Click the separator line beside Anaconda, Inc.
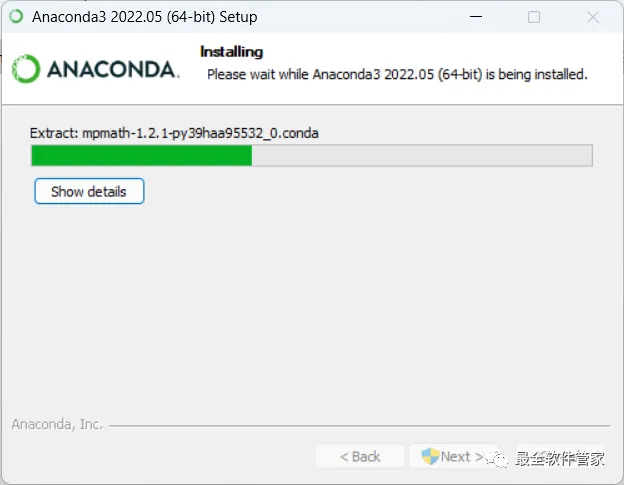Screen dimensions: 624x485 pos(360,426)
